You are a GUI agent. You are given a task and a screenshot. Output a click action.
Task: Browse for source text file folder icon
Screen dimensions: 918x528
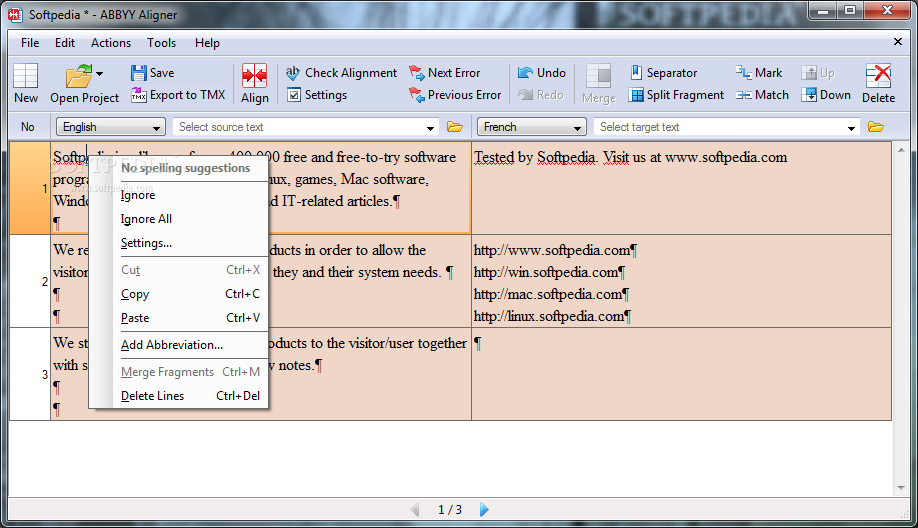(455, 127)
